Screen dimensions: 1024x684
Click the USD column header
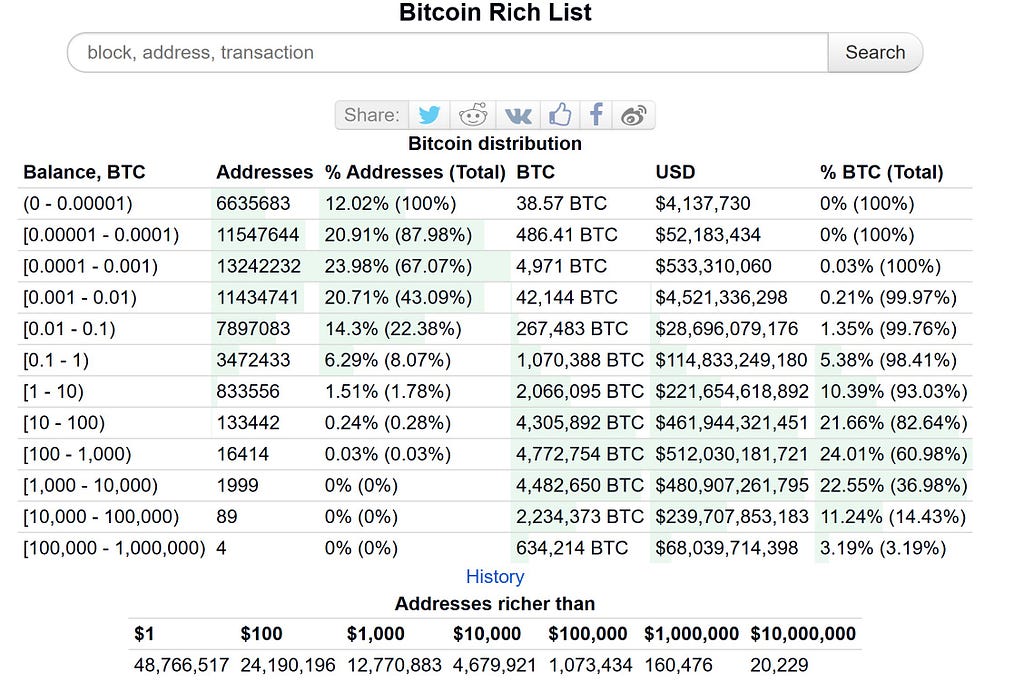point(675,172)
